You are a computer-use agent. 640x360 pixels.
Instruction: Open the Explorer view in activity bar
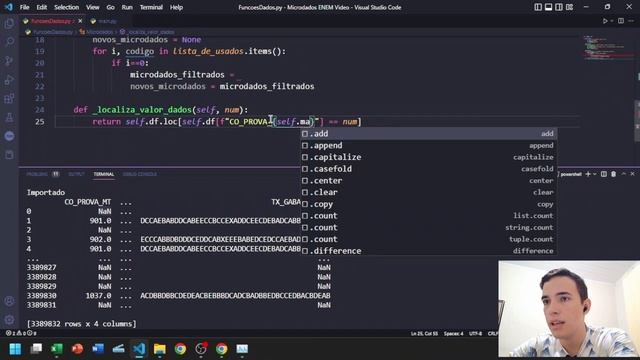tap(9, 23)
